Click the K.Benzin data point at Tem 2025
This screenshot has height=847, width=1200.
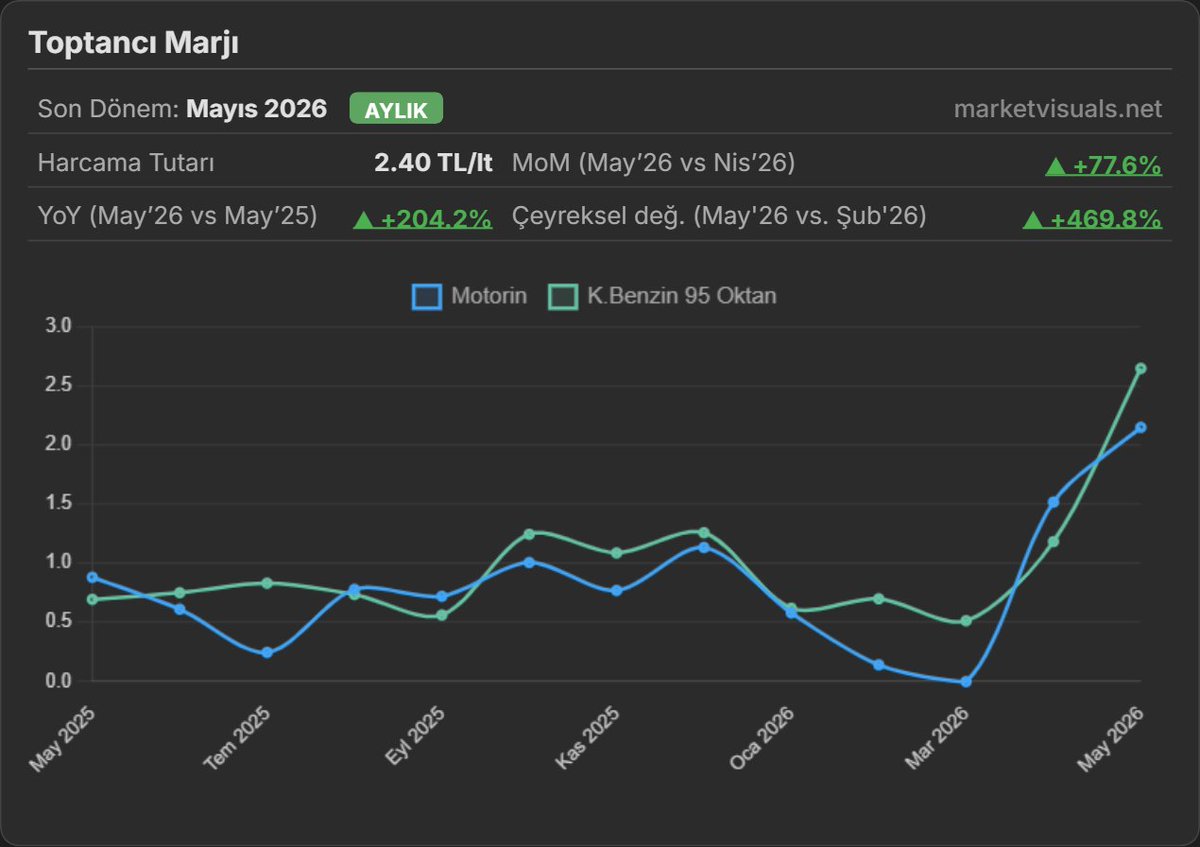tap(267, 583)
